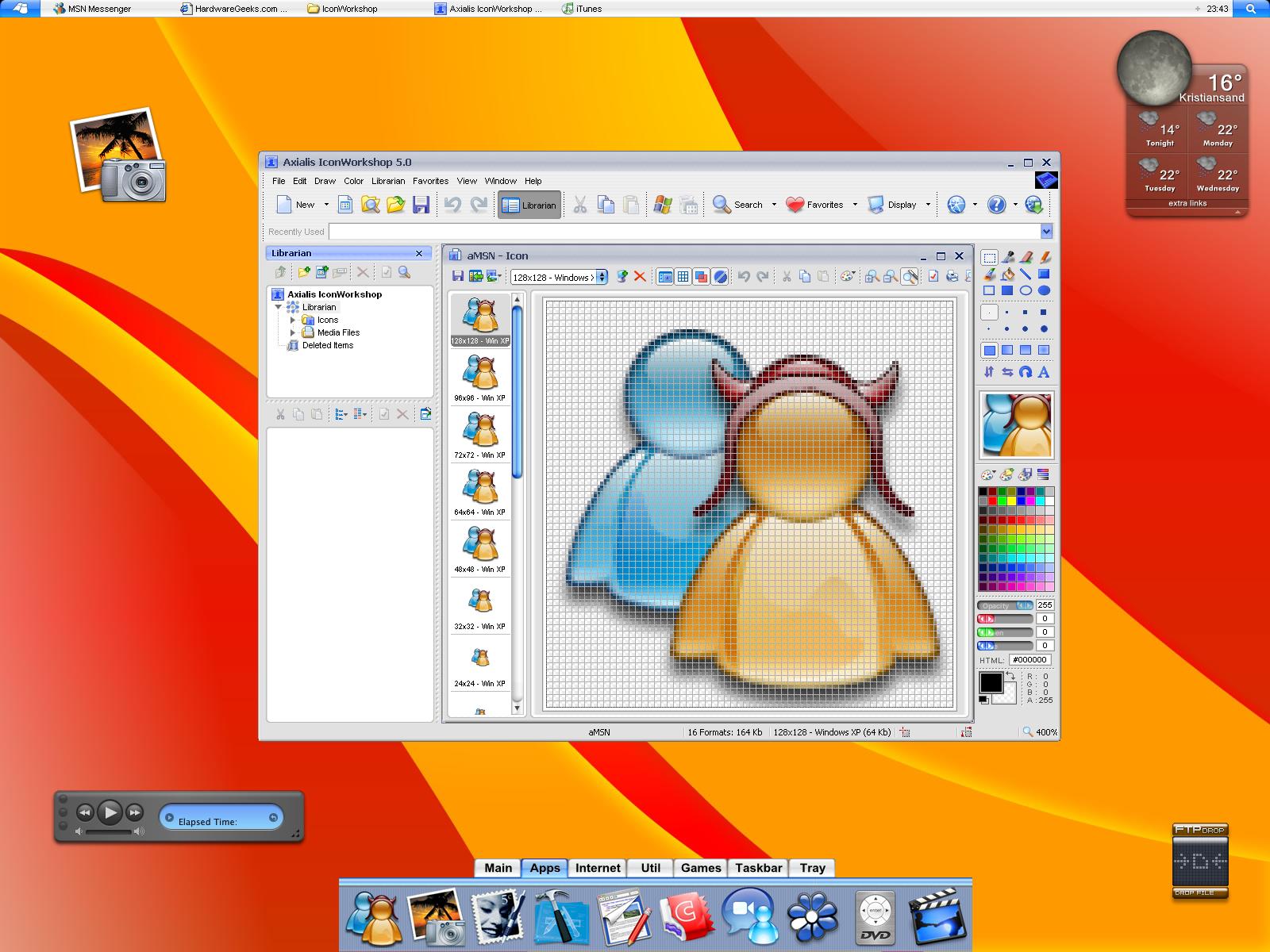This screenshot has height=952, width=1270.
Task: Click the black foreground color swatch
Action: pyautogui.click(x=991, y=682)
